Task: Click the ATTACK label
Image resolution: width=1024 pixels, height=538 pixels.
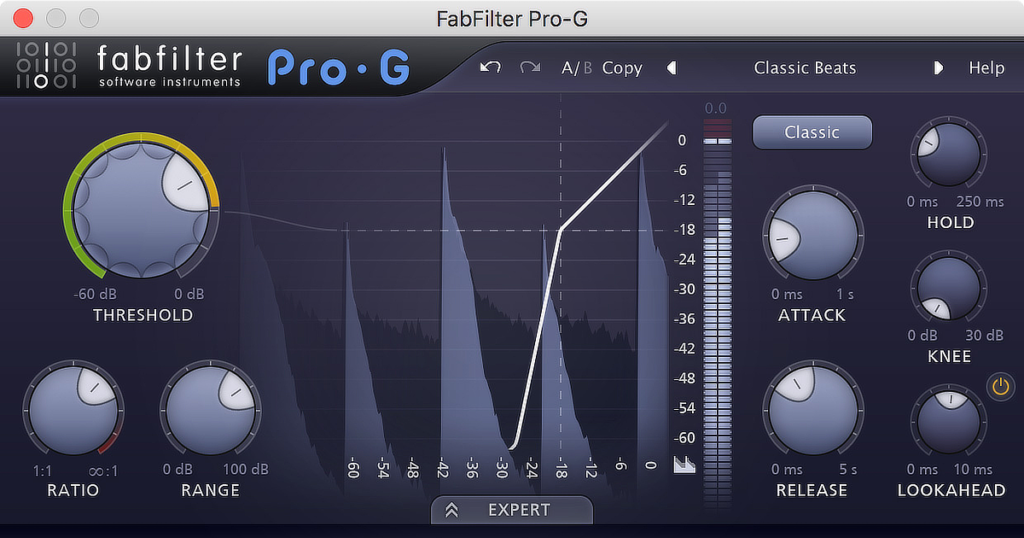Action: 812,315
